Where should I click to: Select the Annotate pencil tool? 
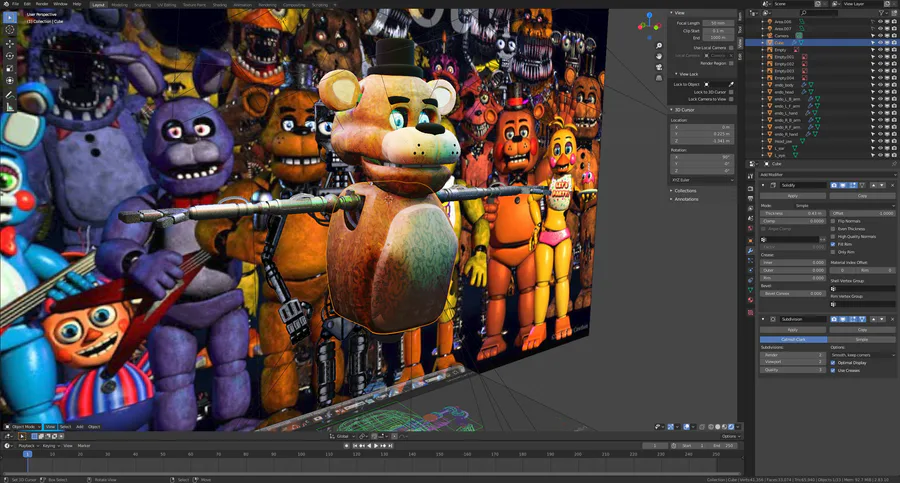pyautogui.click(x=10, y=94)
